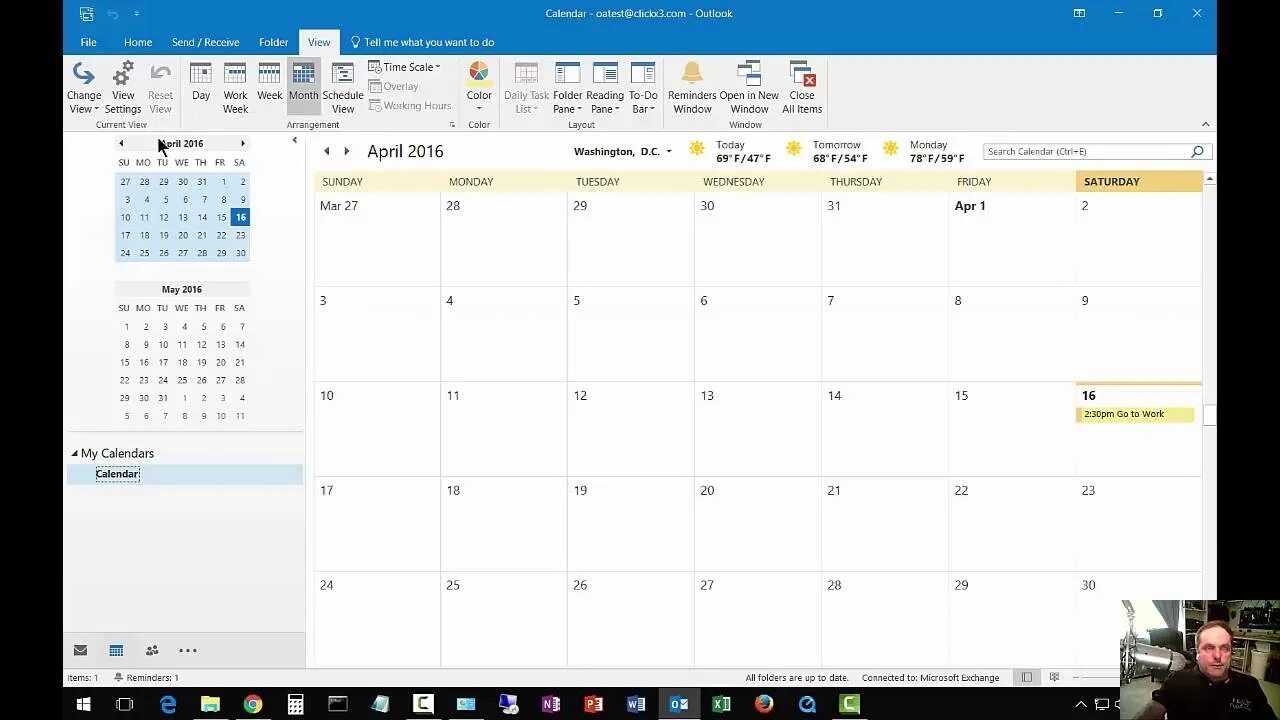Switch to People navigation

[x=152, y=650]
